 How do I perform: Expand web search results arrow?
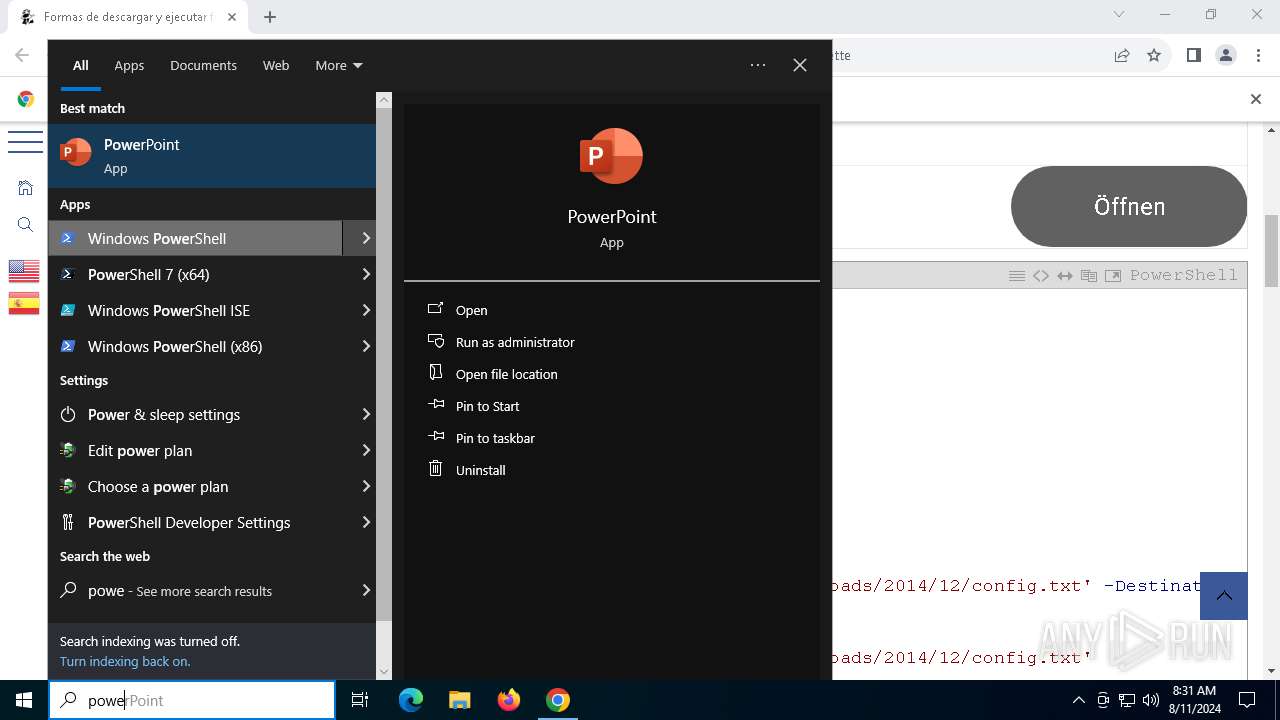coord(366,590)
